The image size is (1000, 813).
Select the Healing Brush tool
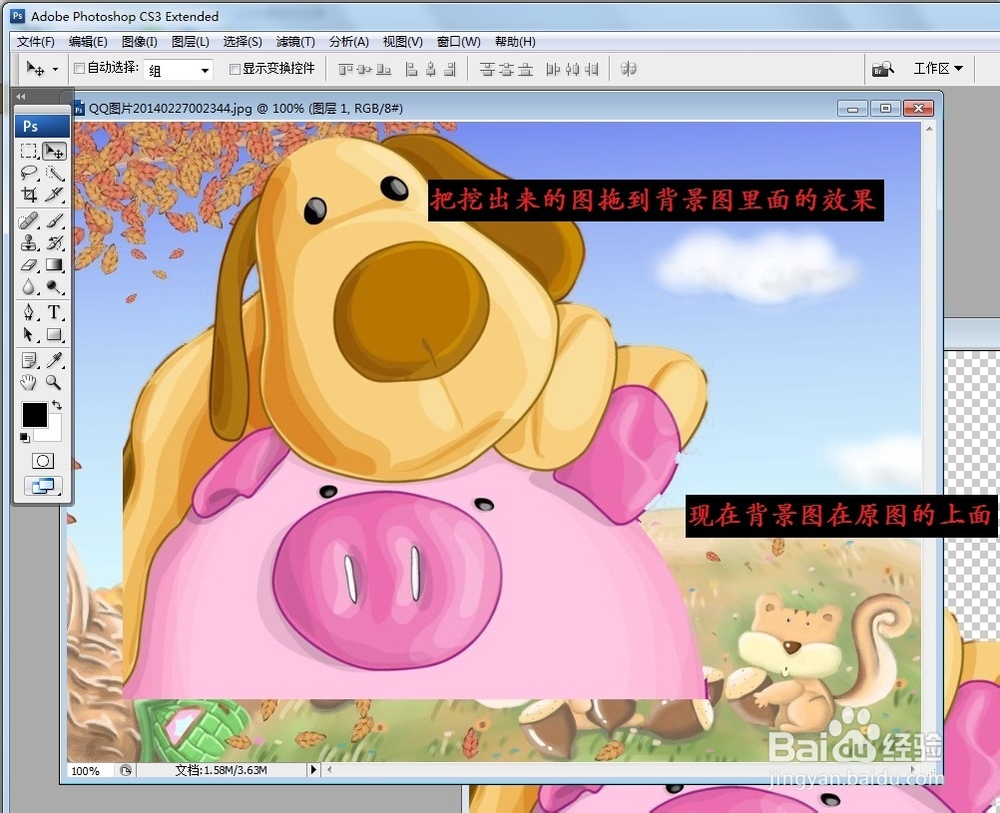click(x=29, y=221)
